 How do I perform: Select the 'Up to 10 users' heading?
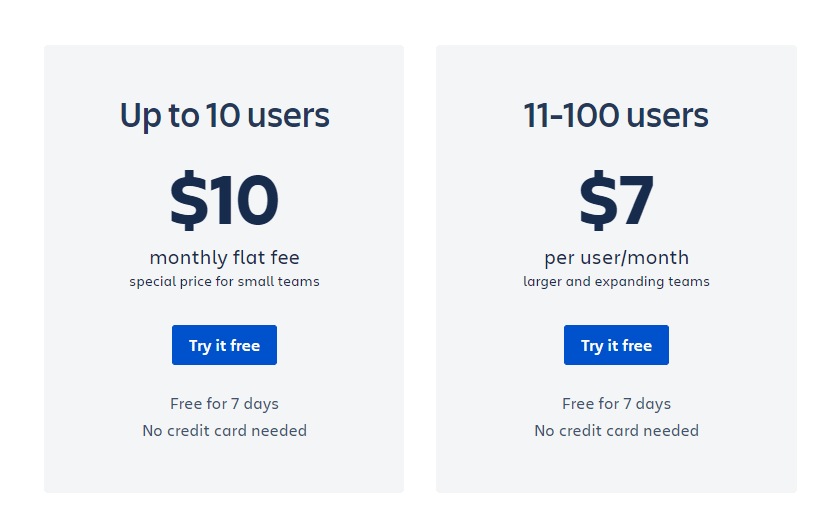(224, 115)
